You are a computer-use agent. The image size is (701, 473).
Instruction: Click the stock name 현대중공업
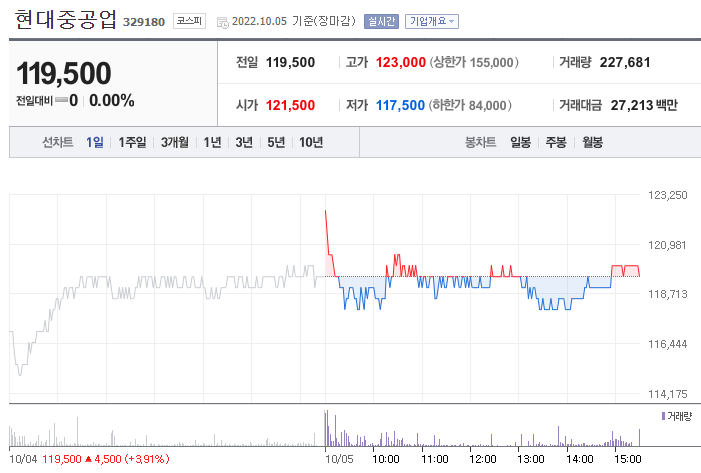click(x=65, y=20)
